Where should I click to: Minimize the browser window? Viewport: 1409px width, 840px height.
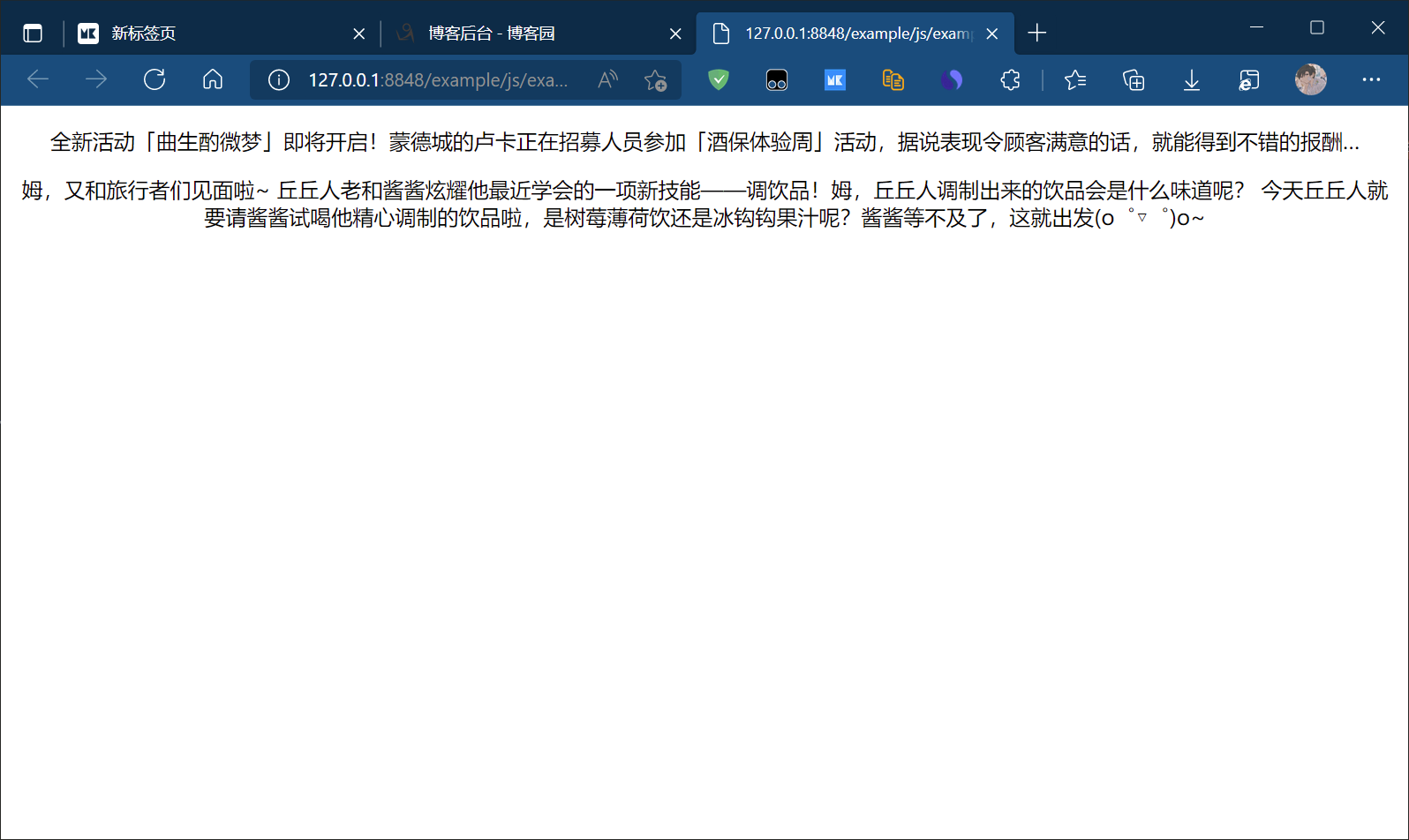(1257, 27)
